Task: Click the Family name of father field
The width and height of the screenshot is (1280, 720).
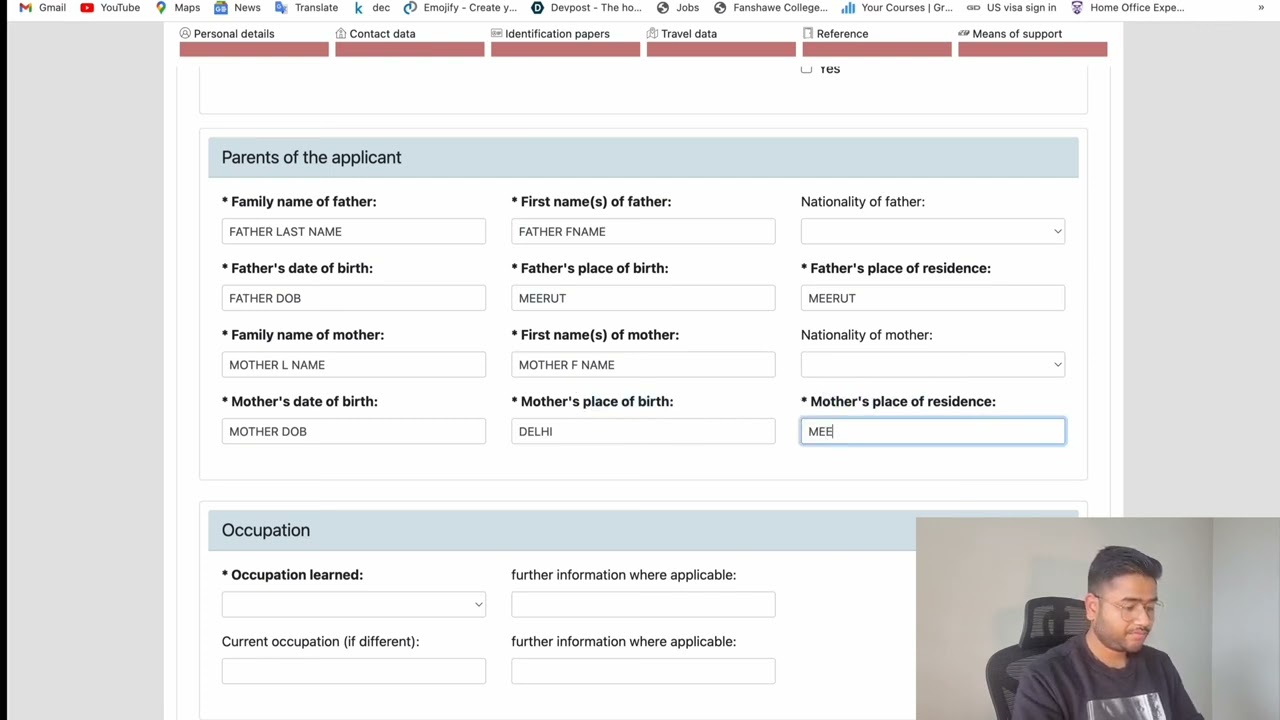Action: coord(354,231)
